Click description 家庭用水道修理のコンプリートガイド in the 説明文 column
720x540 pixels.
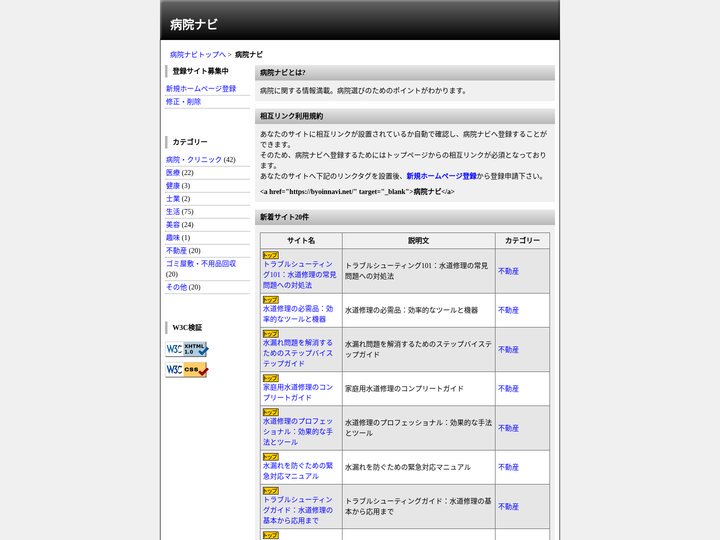[x=404, y=389]
